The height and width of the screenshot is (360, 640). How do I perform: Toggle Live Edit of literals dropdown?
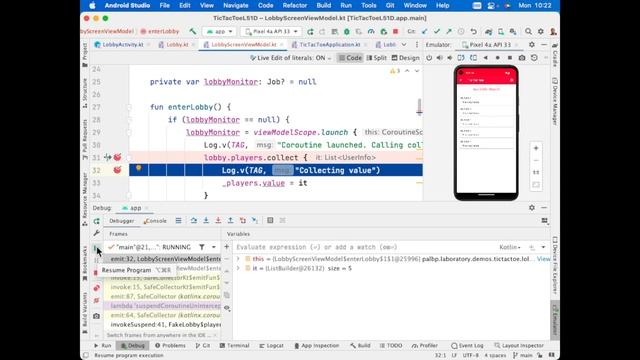[x=291, y=58]
